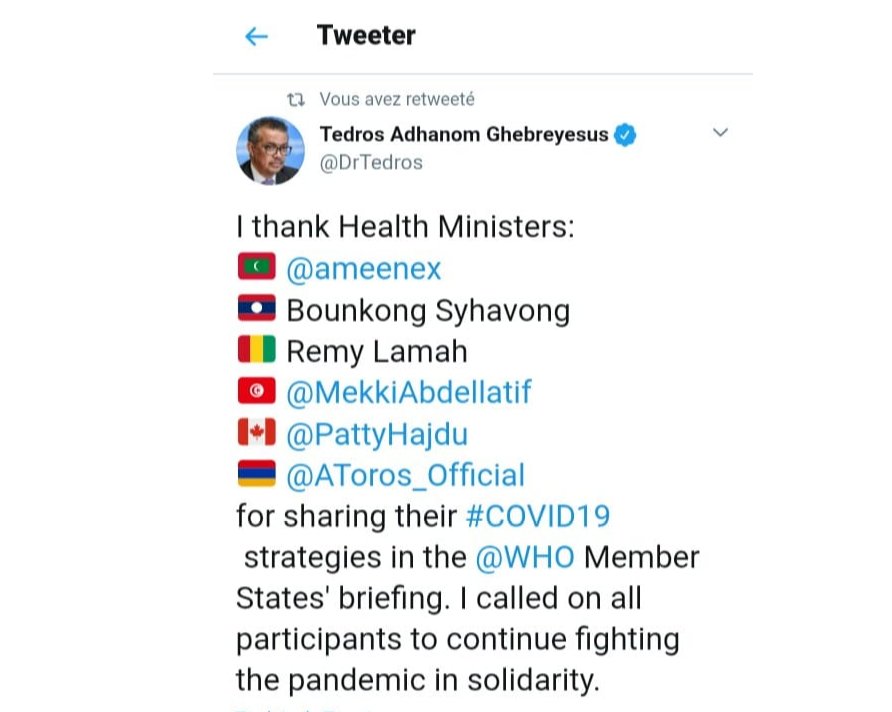Screen dimensions: 892x712
Task: Open the @WHO mention
Action: [x=525, y=557]
